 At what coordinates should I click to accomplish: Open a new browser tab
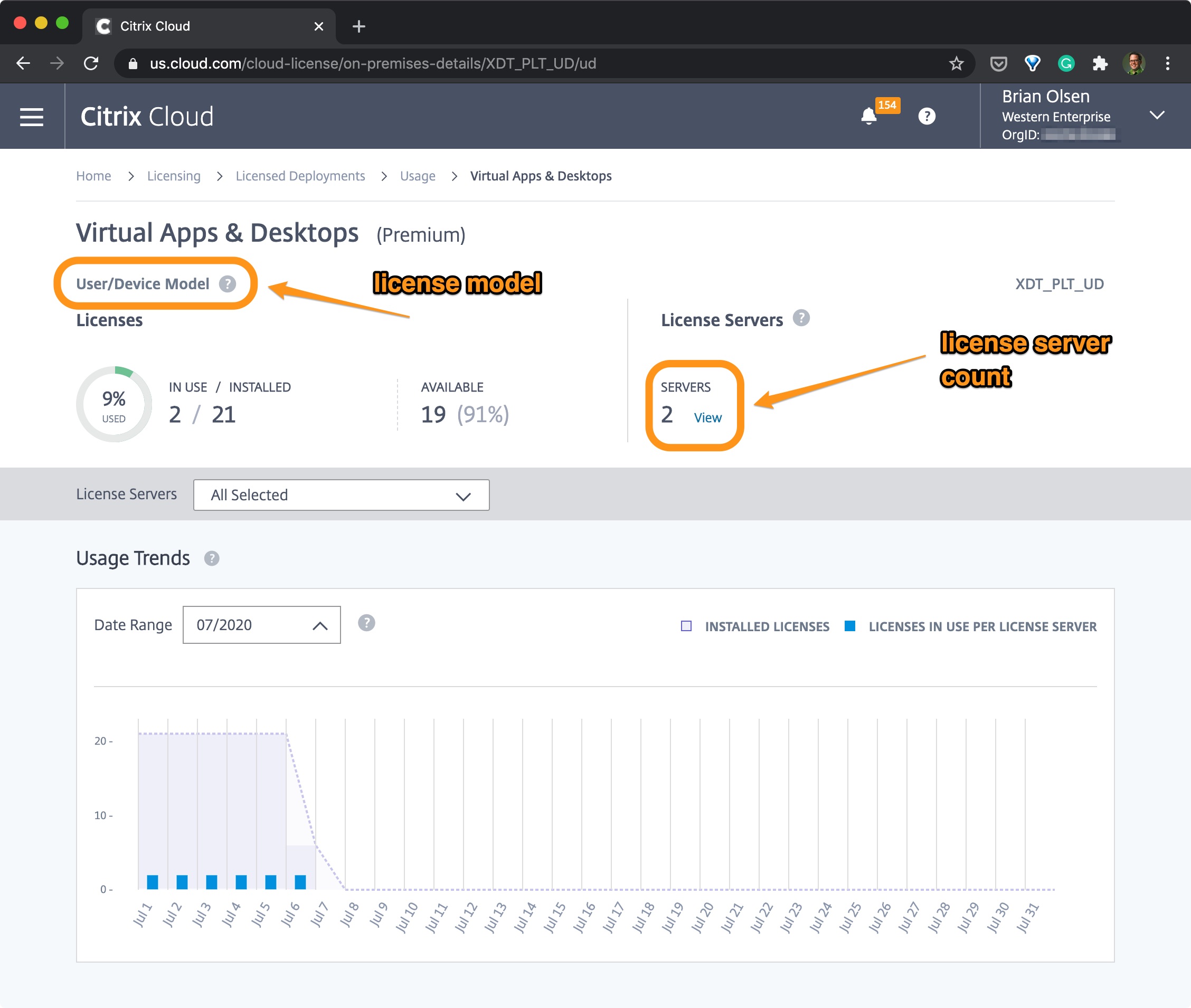(x=358, y=26)
